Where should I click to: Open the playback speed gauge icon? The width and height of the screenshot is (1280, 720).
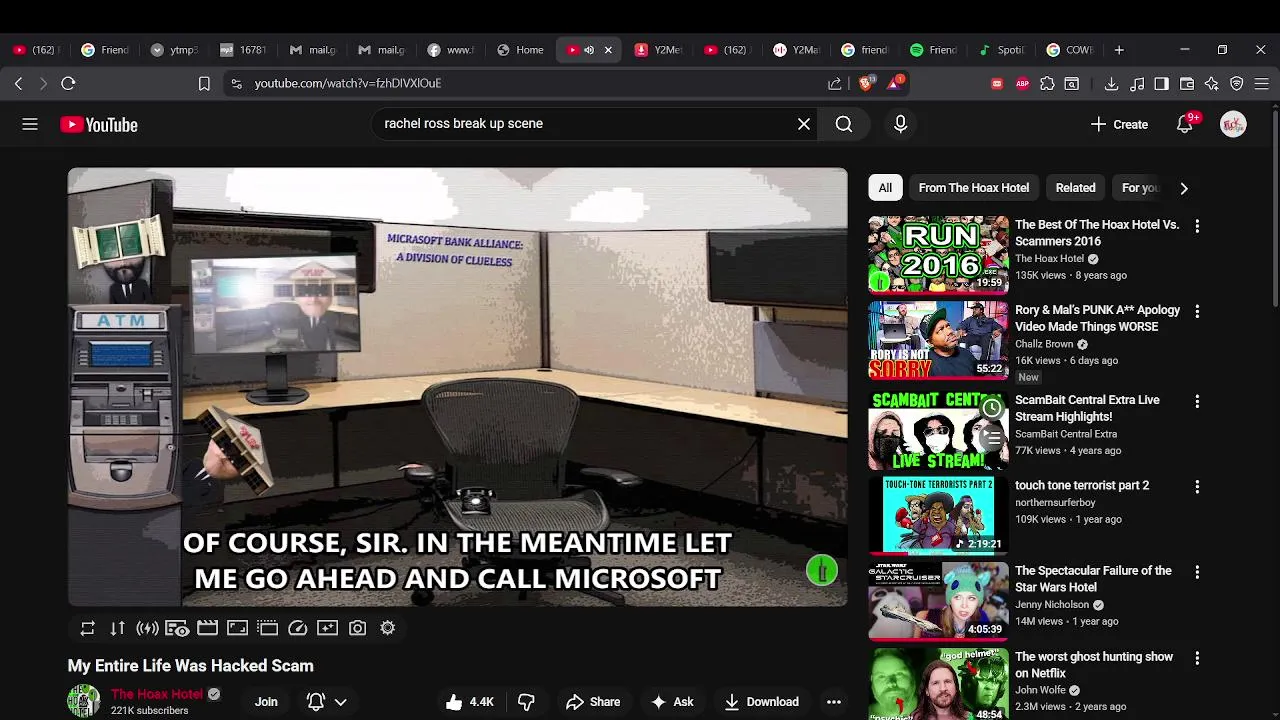click(298, 628)
